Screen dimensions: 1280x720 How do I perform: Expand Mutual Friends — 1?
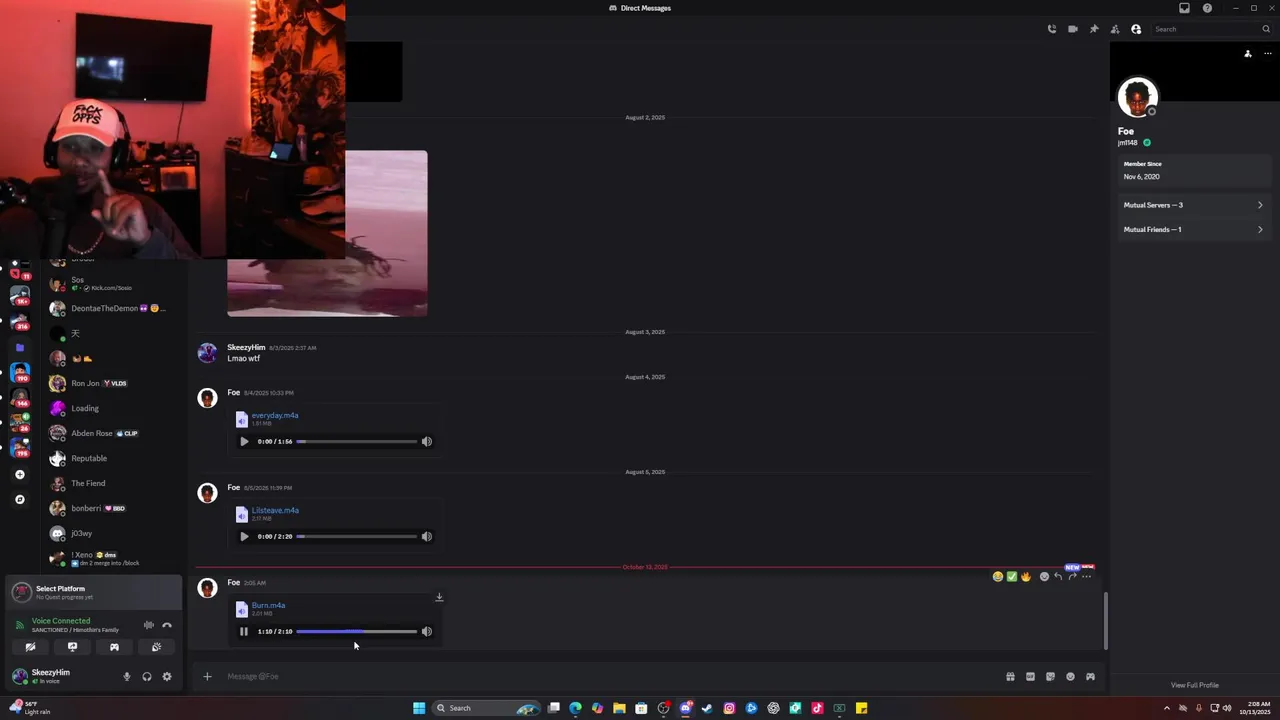[1192, 230]
